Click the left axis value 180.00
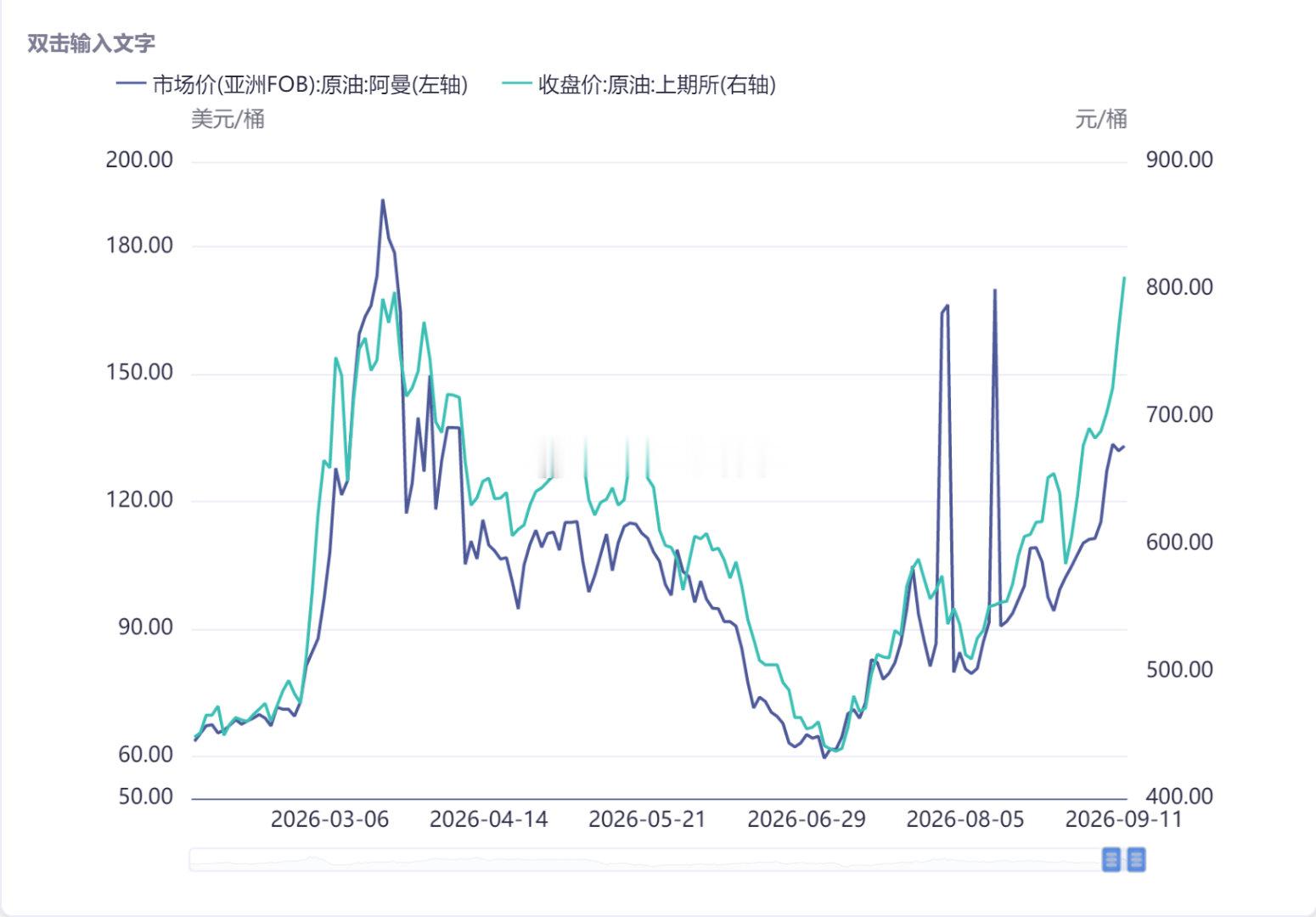This screenshot has height=917, width=1316. (x=139, y=245)
